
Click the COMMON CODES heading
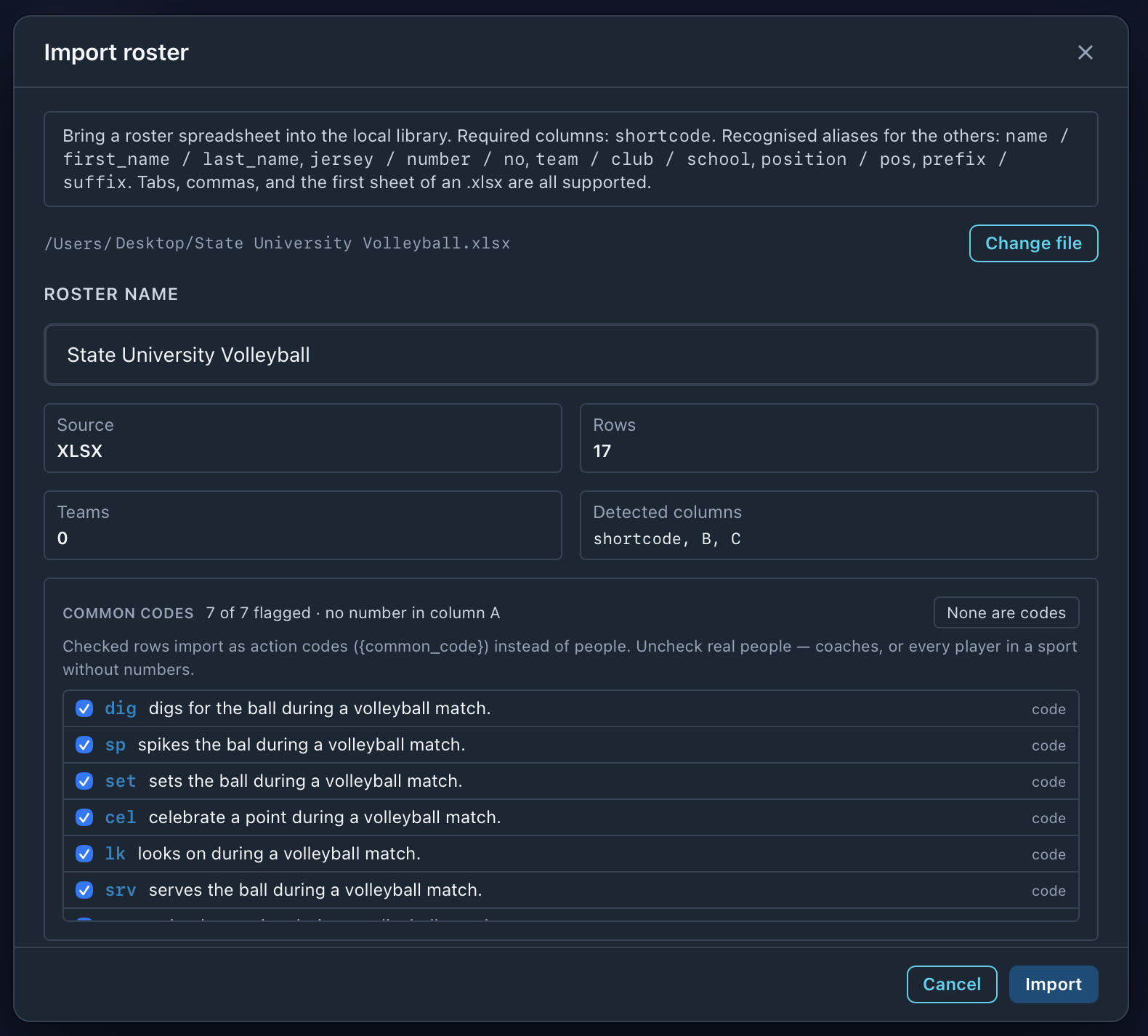coord(128,613)
